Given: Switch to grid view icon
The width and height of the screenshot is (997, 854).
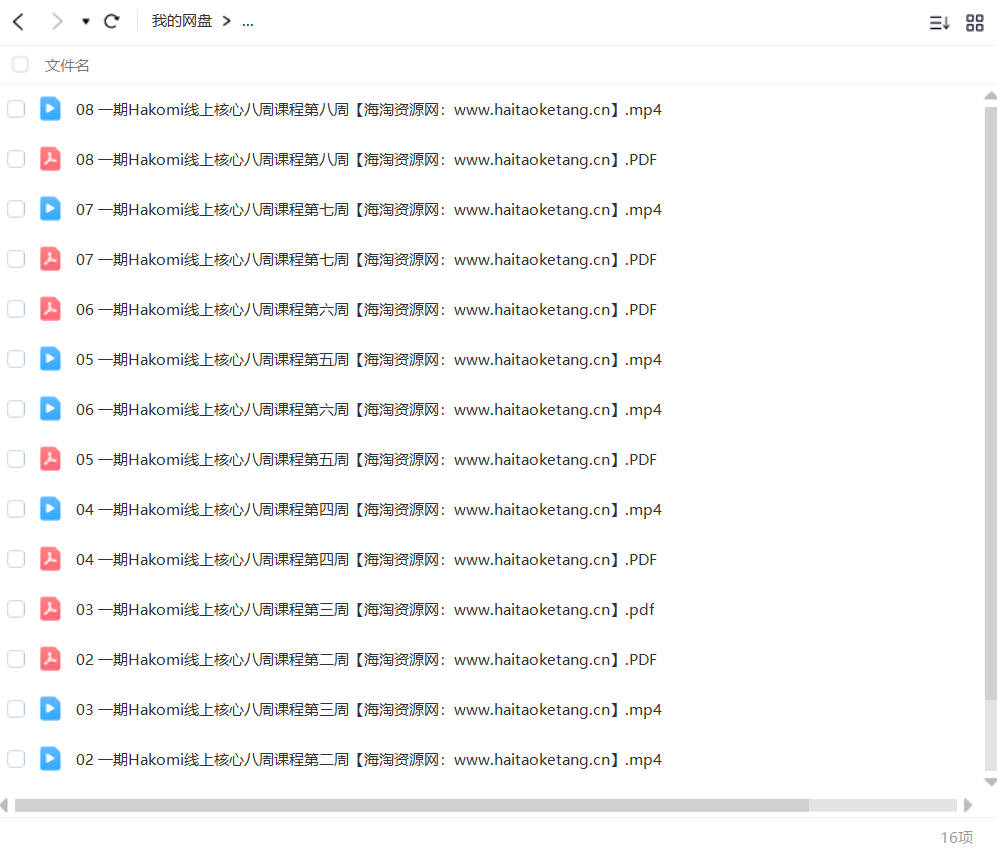Looking at the screenshot, I should coord(974,23).
